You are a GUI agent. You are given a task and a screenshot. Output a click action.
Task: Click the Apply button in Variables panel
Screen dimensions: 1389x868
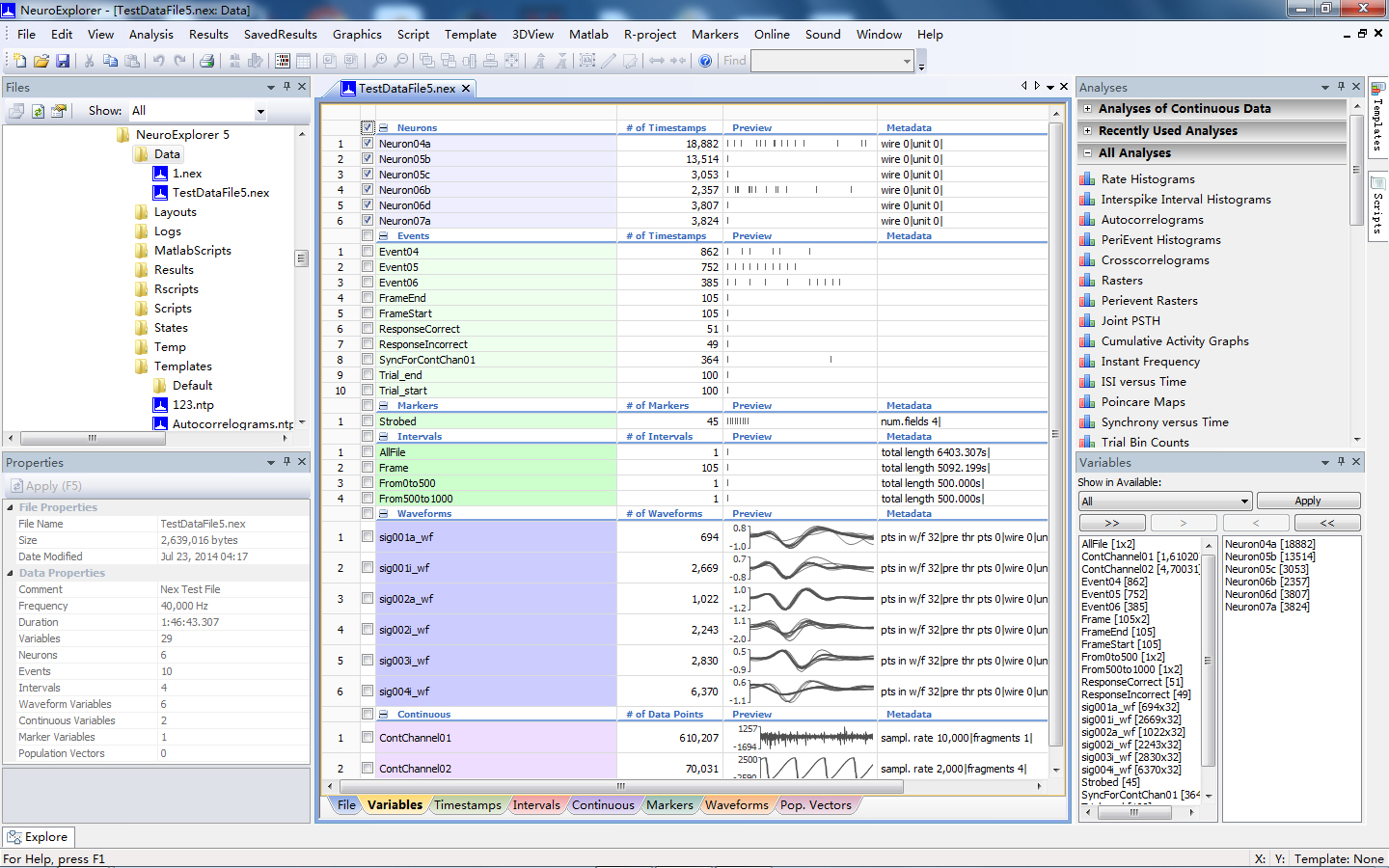click(x=1308, y=501)
